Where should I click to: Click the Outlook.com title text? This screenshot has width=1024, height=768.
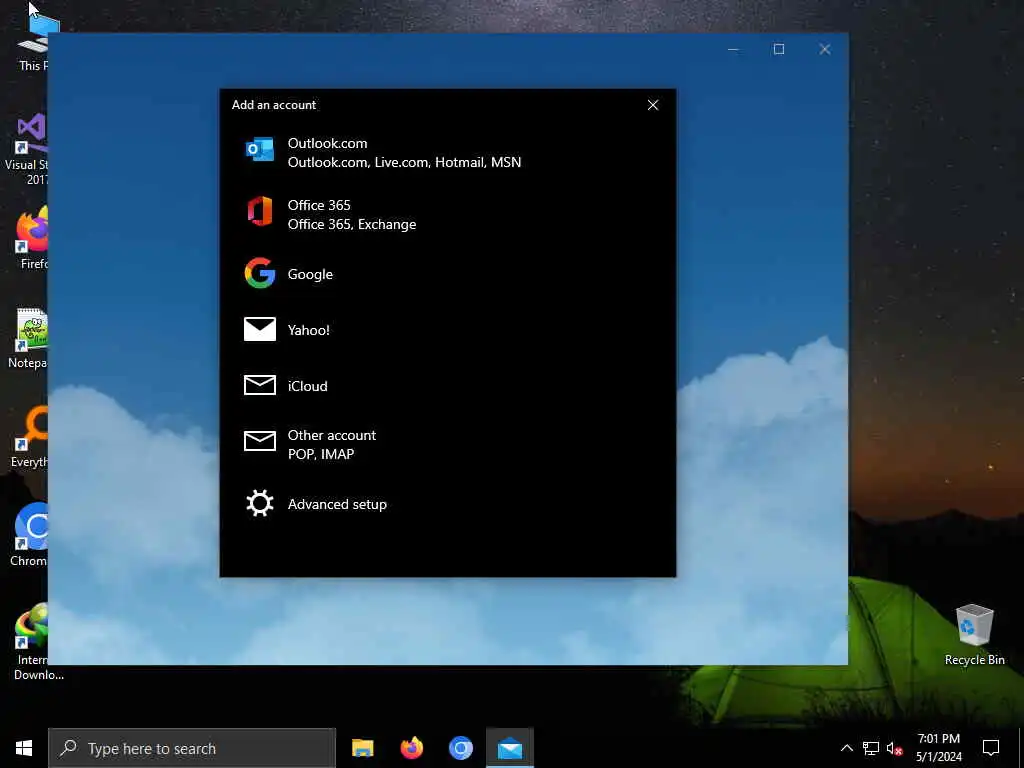327,143
